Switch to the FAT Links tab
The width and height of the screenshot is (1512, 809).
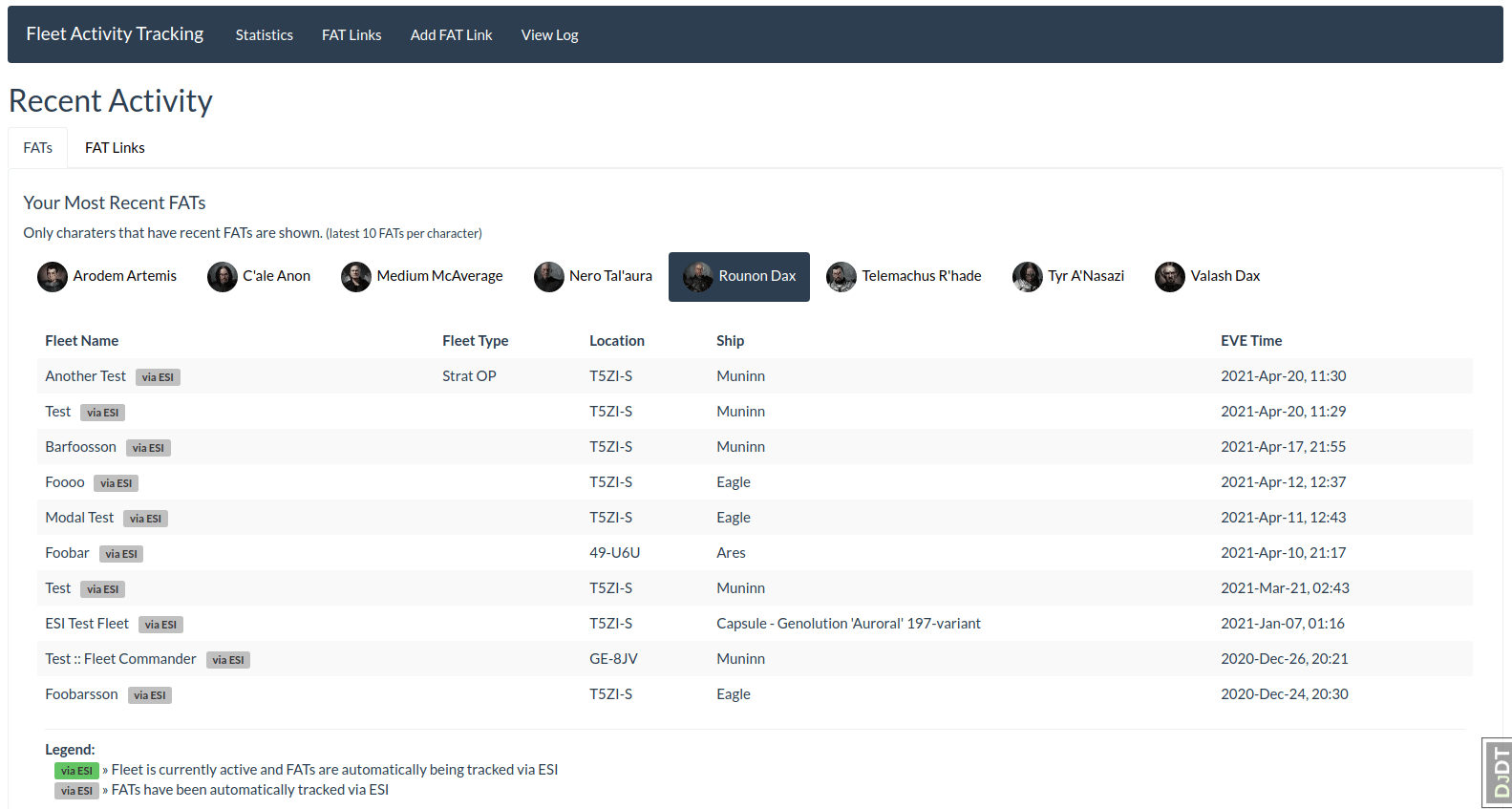[115, 148]
